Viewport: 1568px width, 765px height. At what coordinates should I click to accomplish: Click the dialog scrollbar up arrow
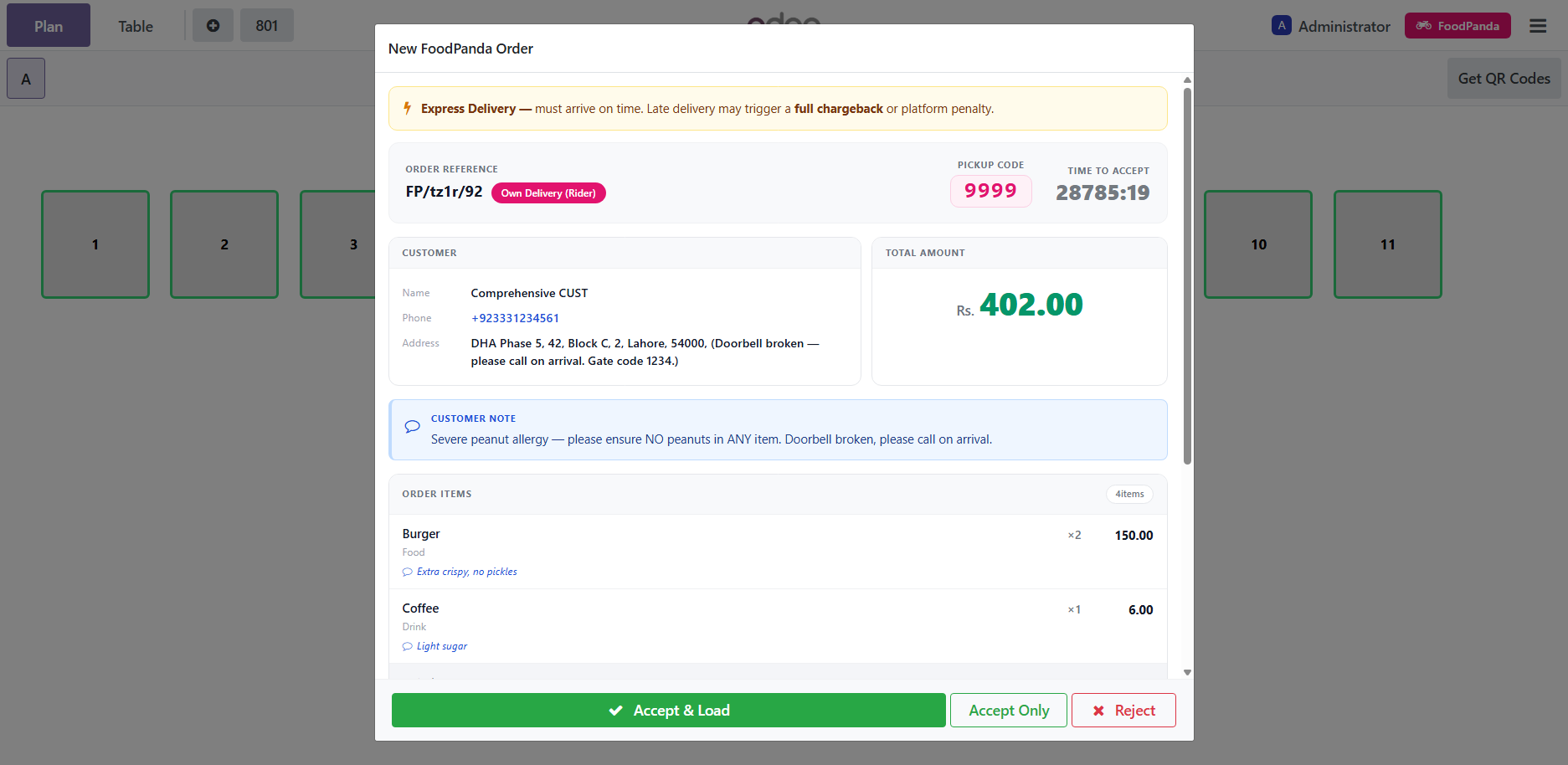click(1187, 80)
